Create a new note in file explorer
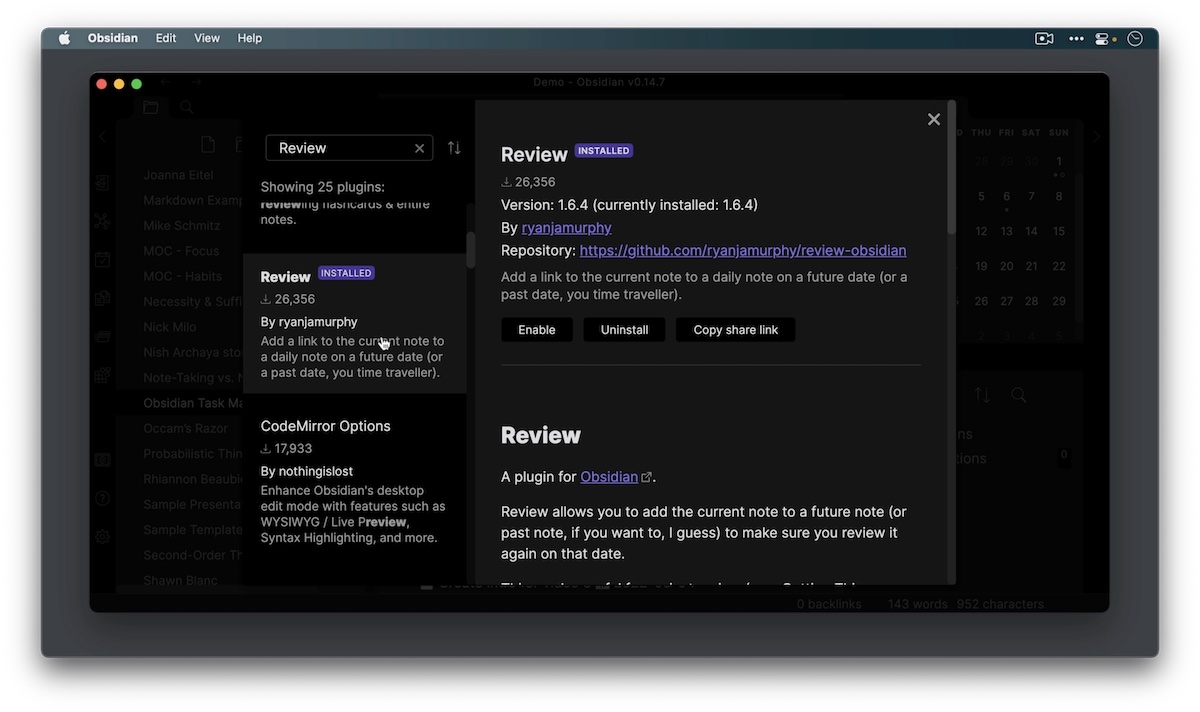The height and width of the screenshot is (712, 1200). 208,145
